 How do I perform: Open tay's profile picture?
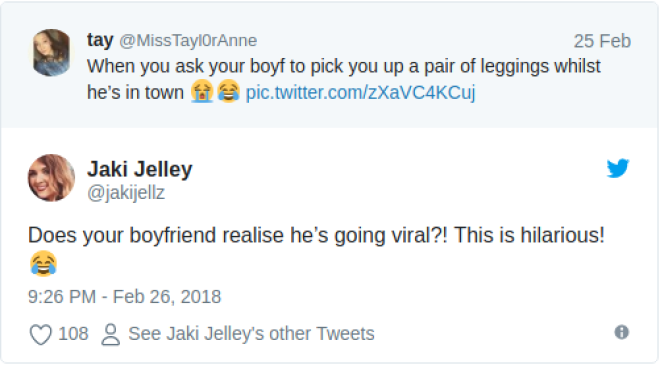pyautogui.click(x=51, y=53)
